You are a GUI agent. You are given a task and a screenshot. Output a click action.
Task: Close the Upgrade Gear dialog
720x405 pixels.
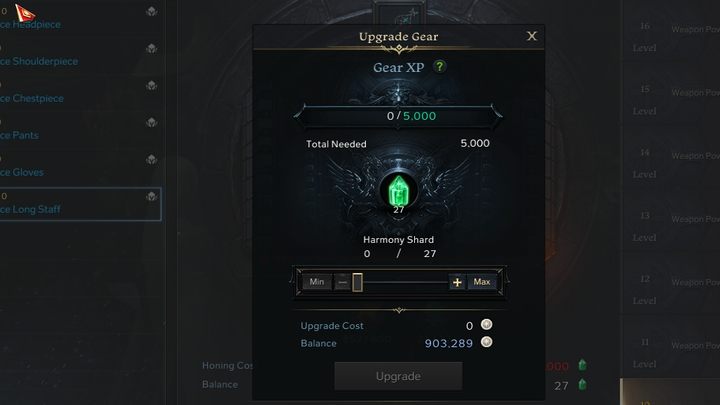[532, 36]
